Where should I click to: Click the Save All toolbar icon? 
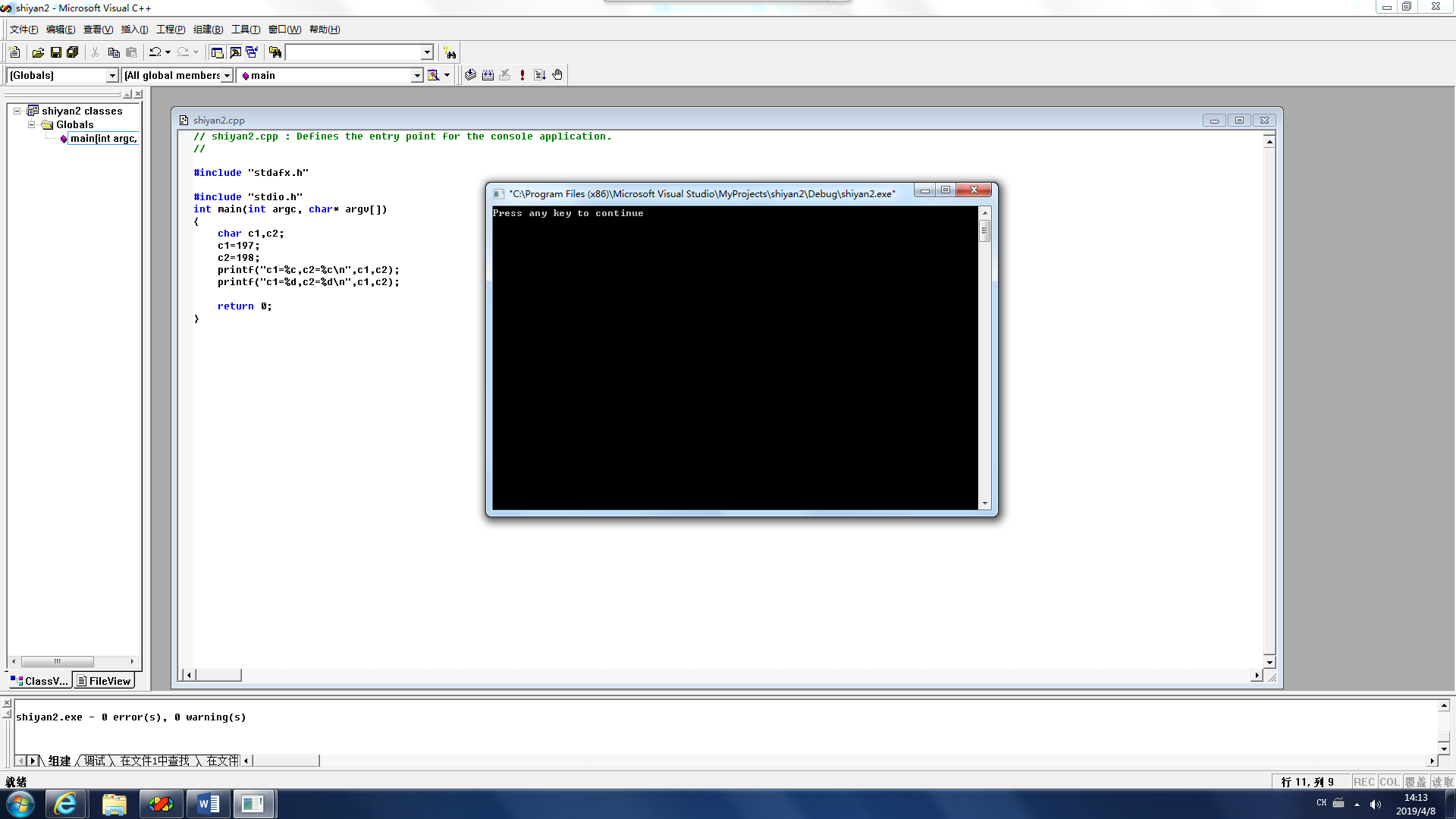click(73, 52)
